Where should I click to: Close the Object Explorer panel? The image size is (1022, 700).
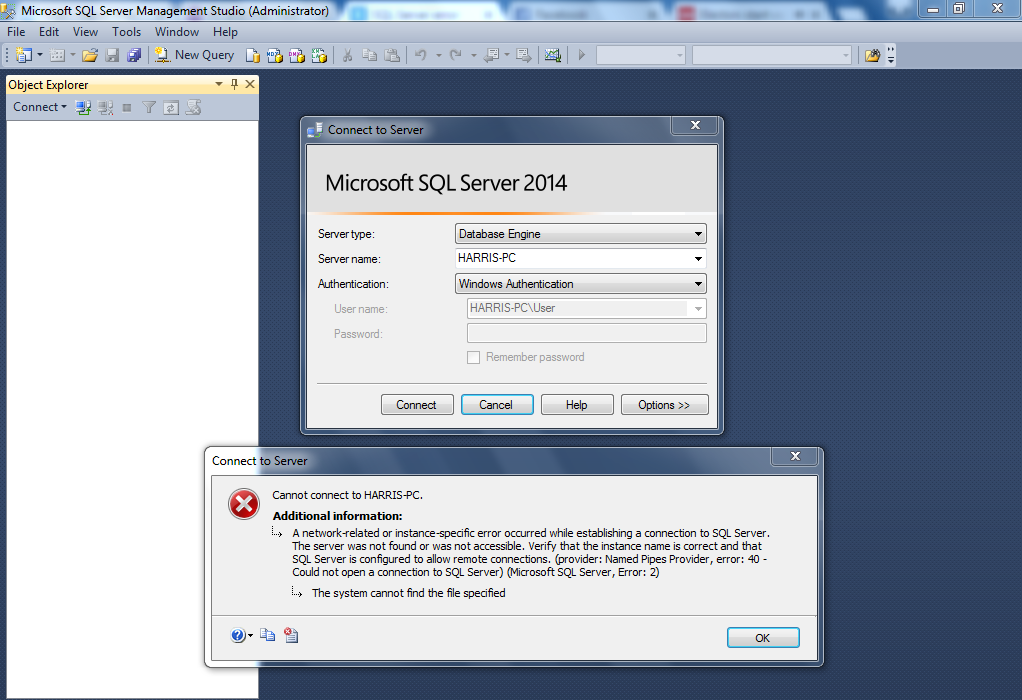coord(250,84)
